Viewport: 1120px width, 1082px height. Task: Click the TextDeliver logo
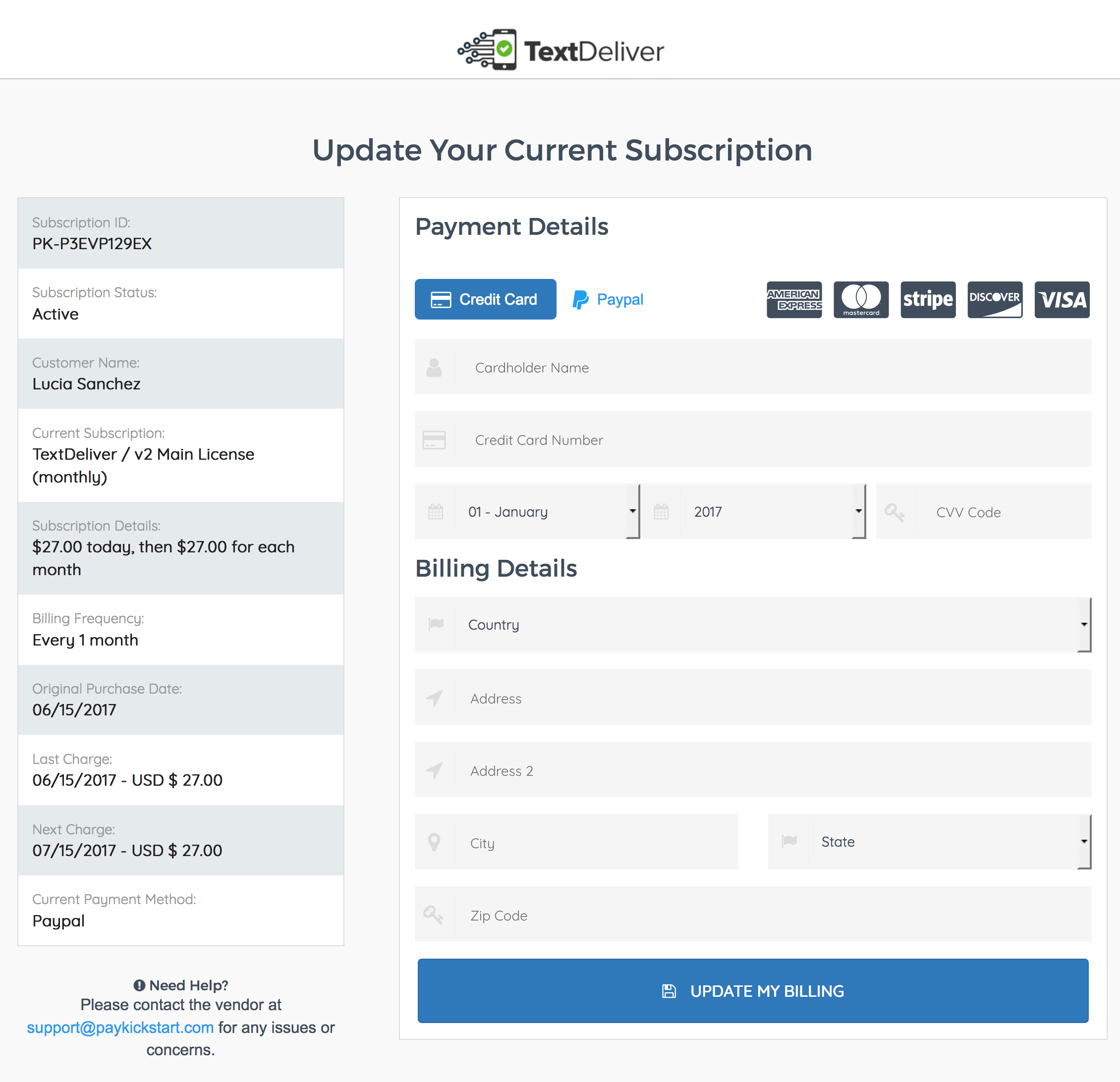(560, 50)
